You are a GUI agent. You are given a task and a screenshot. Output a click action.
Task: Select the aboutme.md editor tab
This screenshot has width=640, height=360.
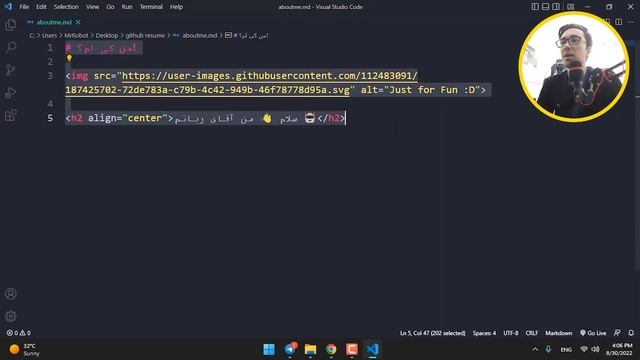coord(54,22)
